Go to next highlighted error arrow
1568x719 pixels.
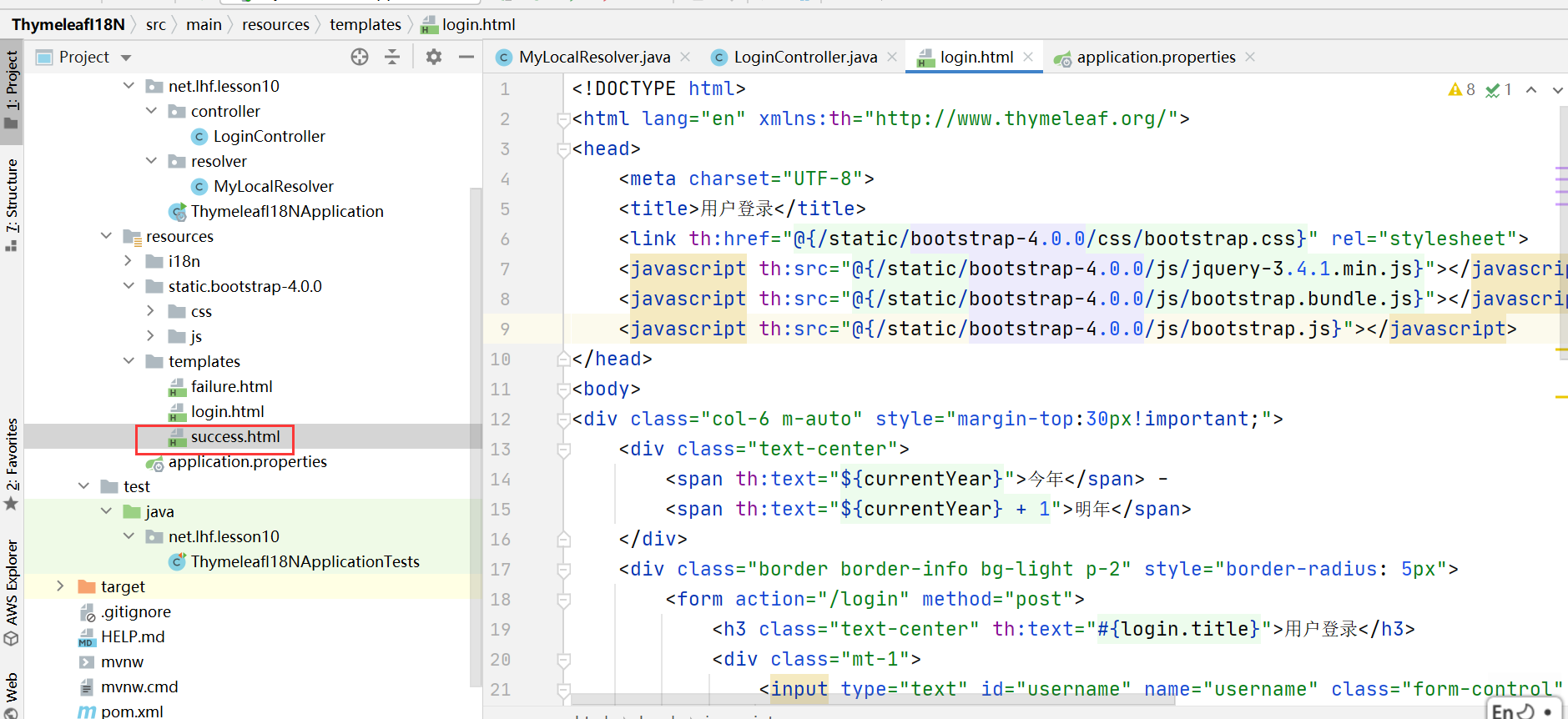pyautogui.click(x=1557, y=89)
